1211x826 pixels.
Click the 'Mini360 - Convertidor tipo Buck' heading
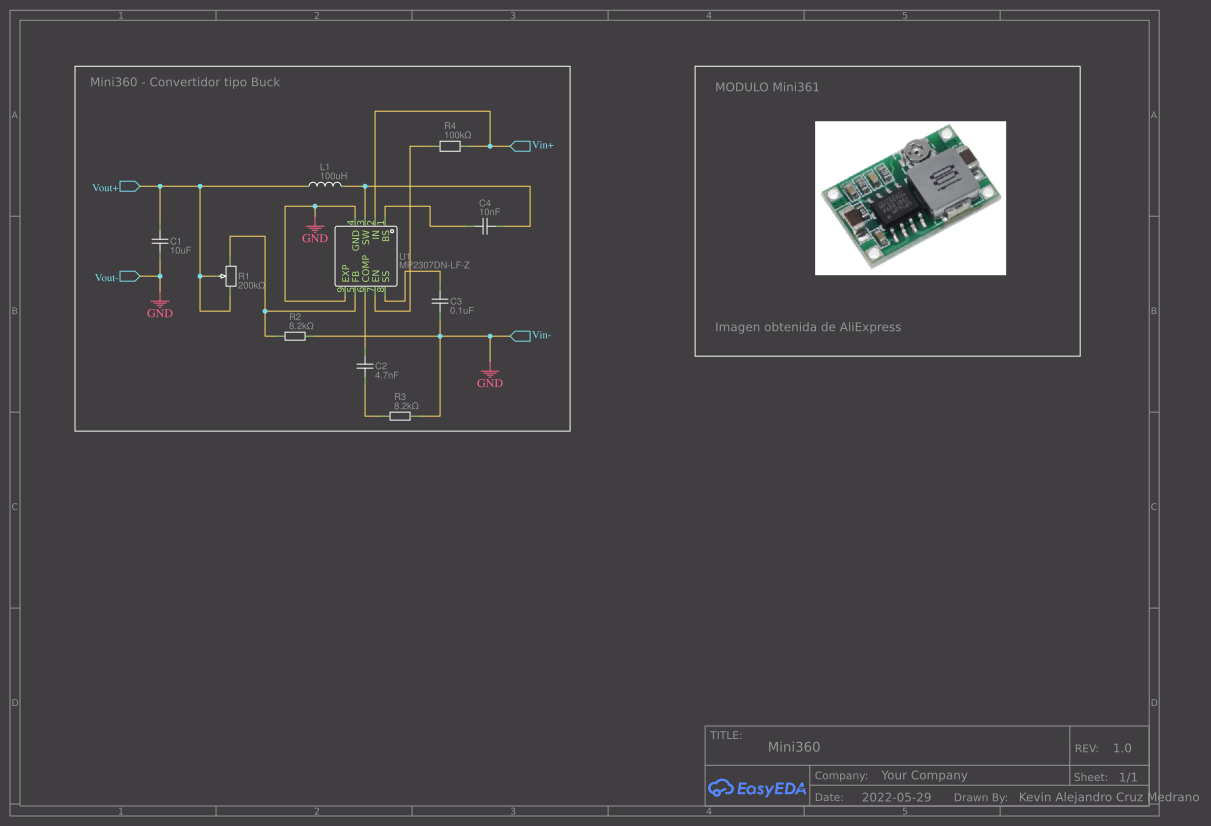click(x=185, y=82)
